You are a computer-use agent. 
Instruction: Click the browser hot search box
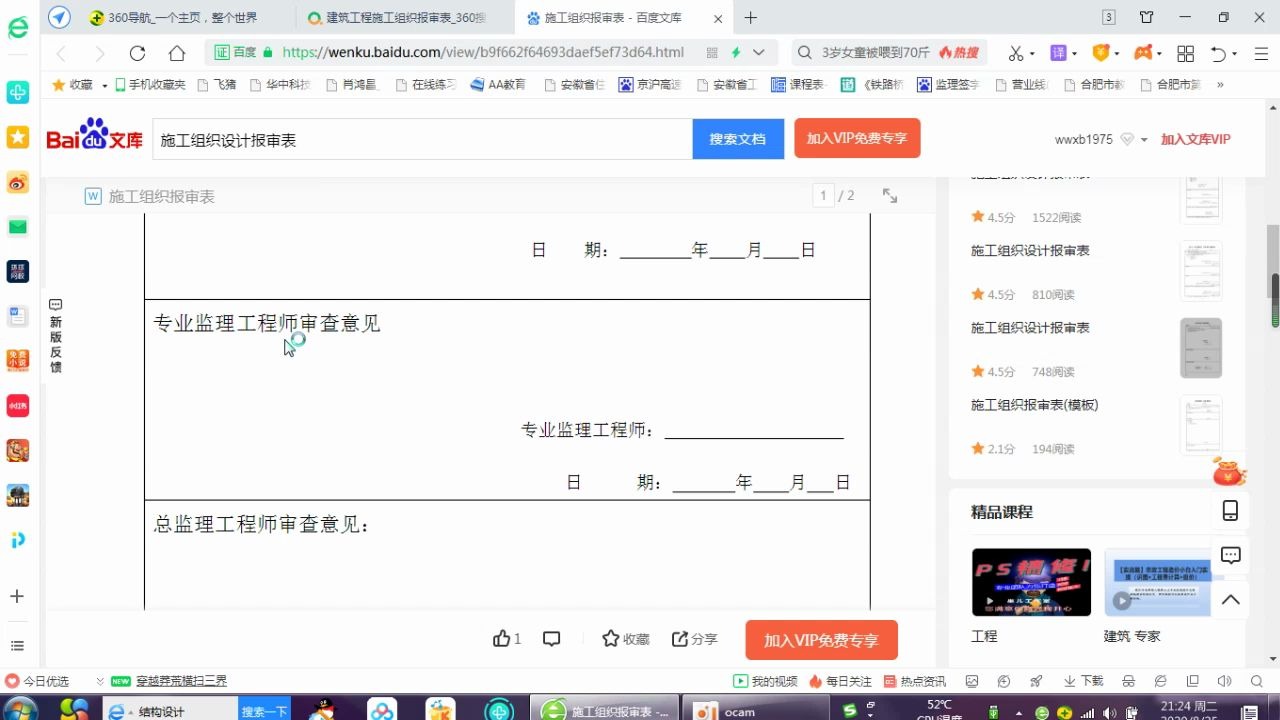tap(892, 53)
